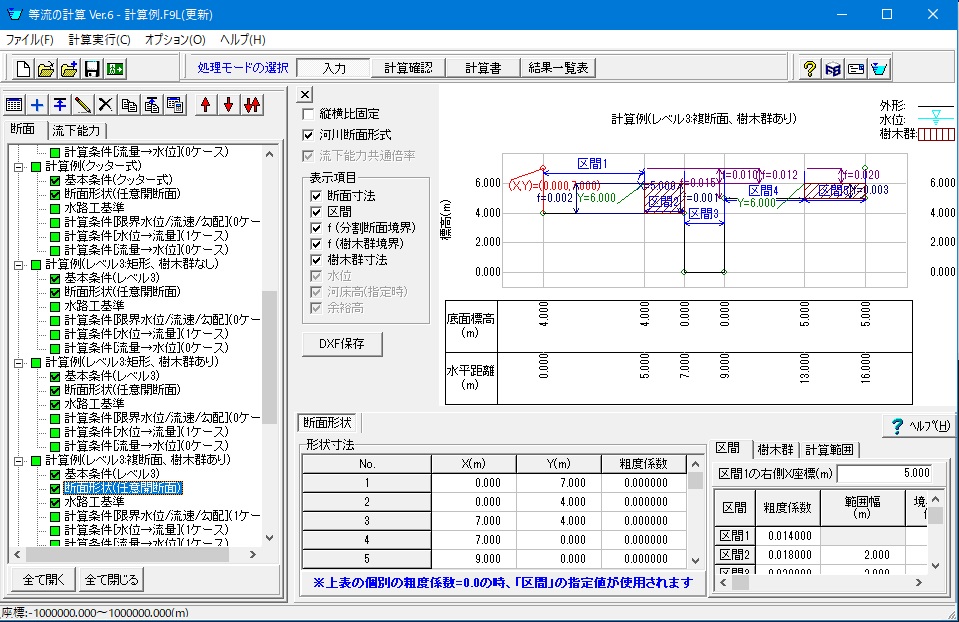Click the cyan water channel icon
The image size is (959, 622).
(878, 69)
